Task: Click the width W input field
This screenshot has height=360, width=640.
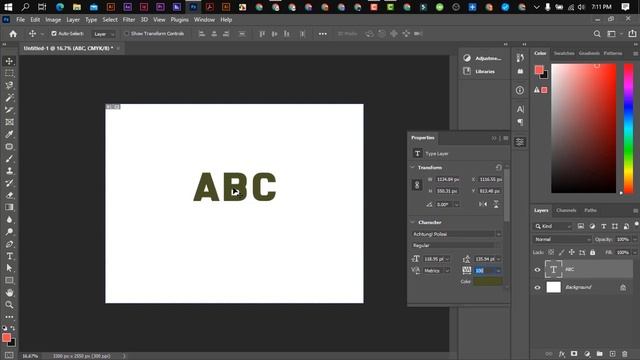Action: tap(448, 180)
